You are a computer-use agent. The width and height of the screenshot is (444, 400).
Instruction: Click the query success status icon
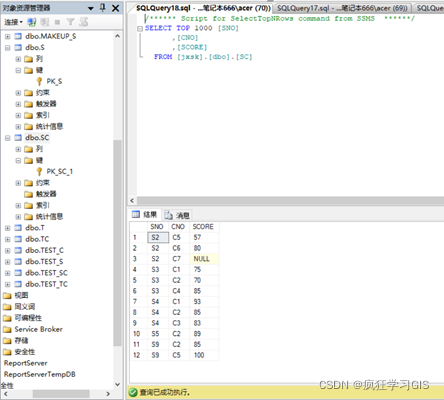(133, 392)
